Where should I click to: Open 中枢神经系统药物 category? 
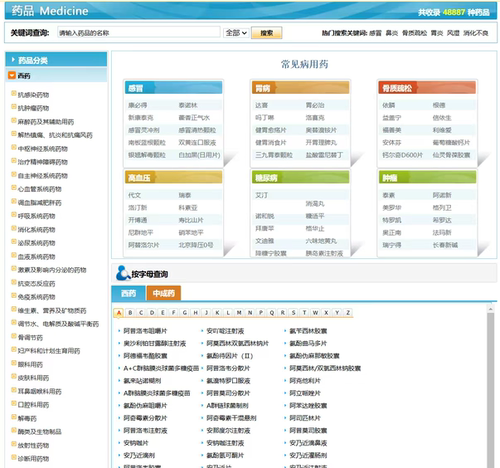click(43, 149)
